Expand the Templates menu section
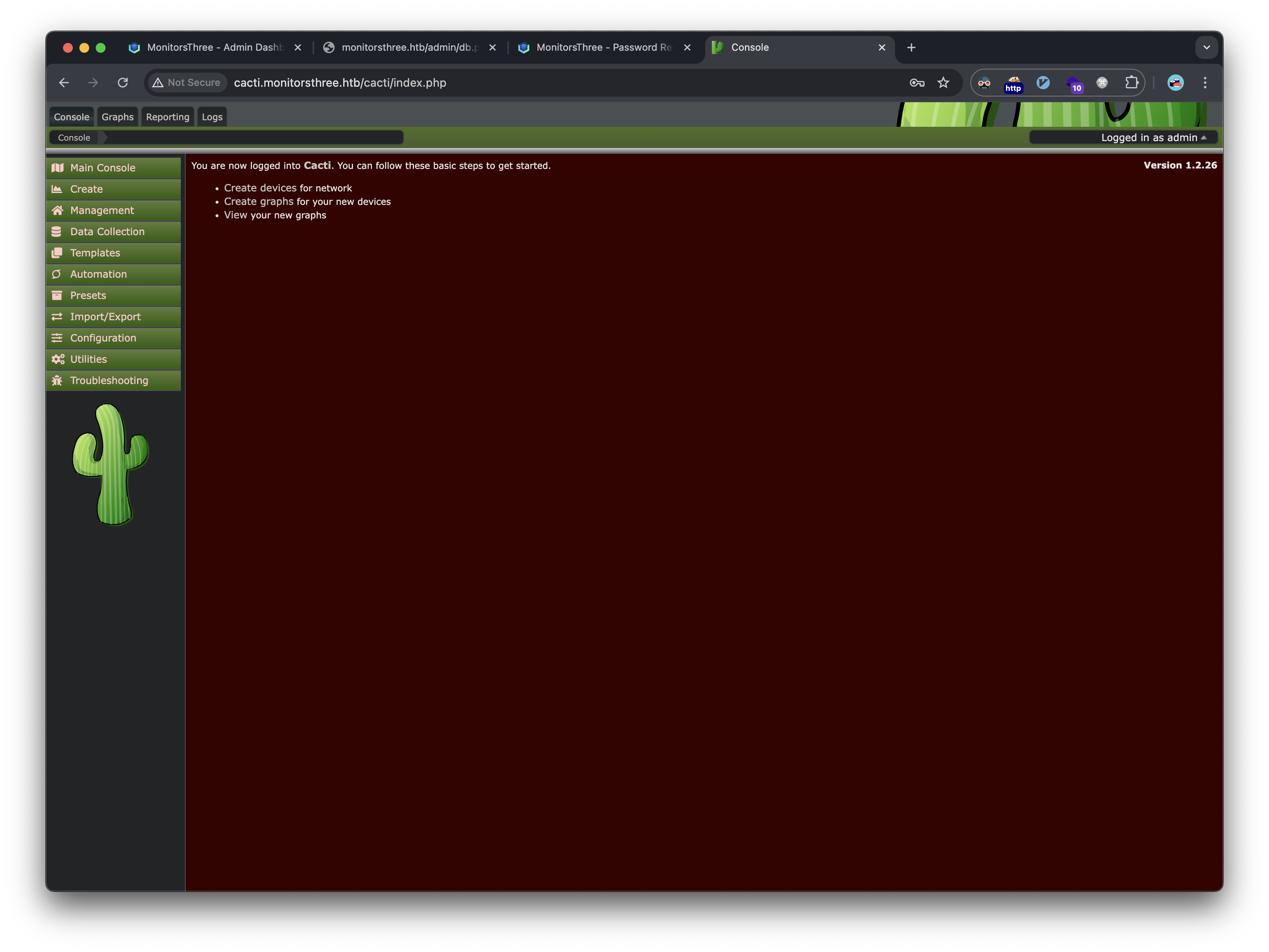1269x952 pixels. pos(94,253)
